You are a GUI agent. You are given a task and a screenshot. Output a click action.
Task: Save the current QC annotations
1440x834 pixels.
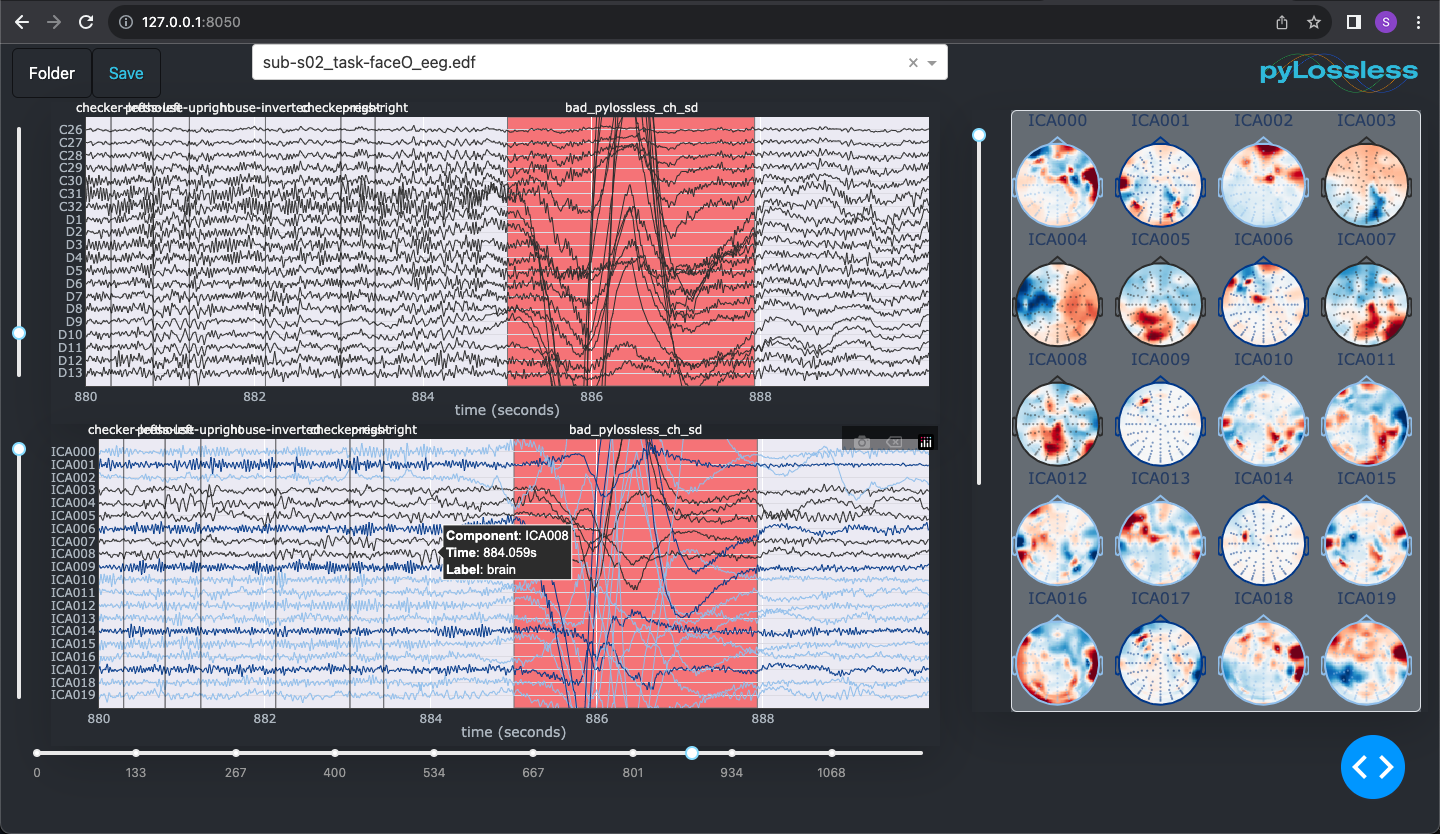point(125,72)
